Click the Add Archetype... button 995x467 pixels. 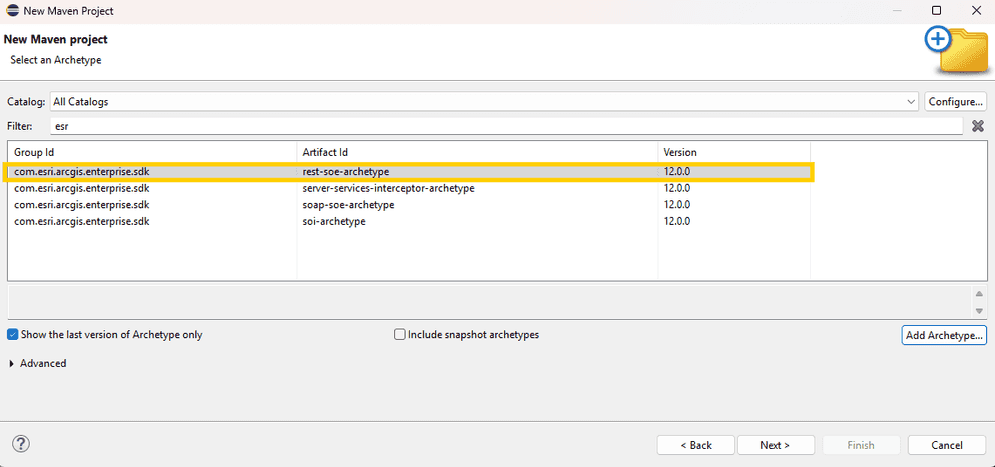pyautogui.click(x=944, y=336)
